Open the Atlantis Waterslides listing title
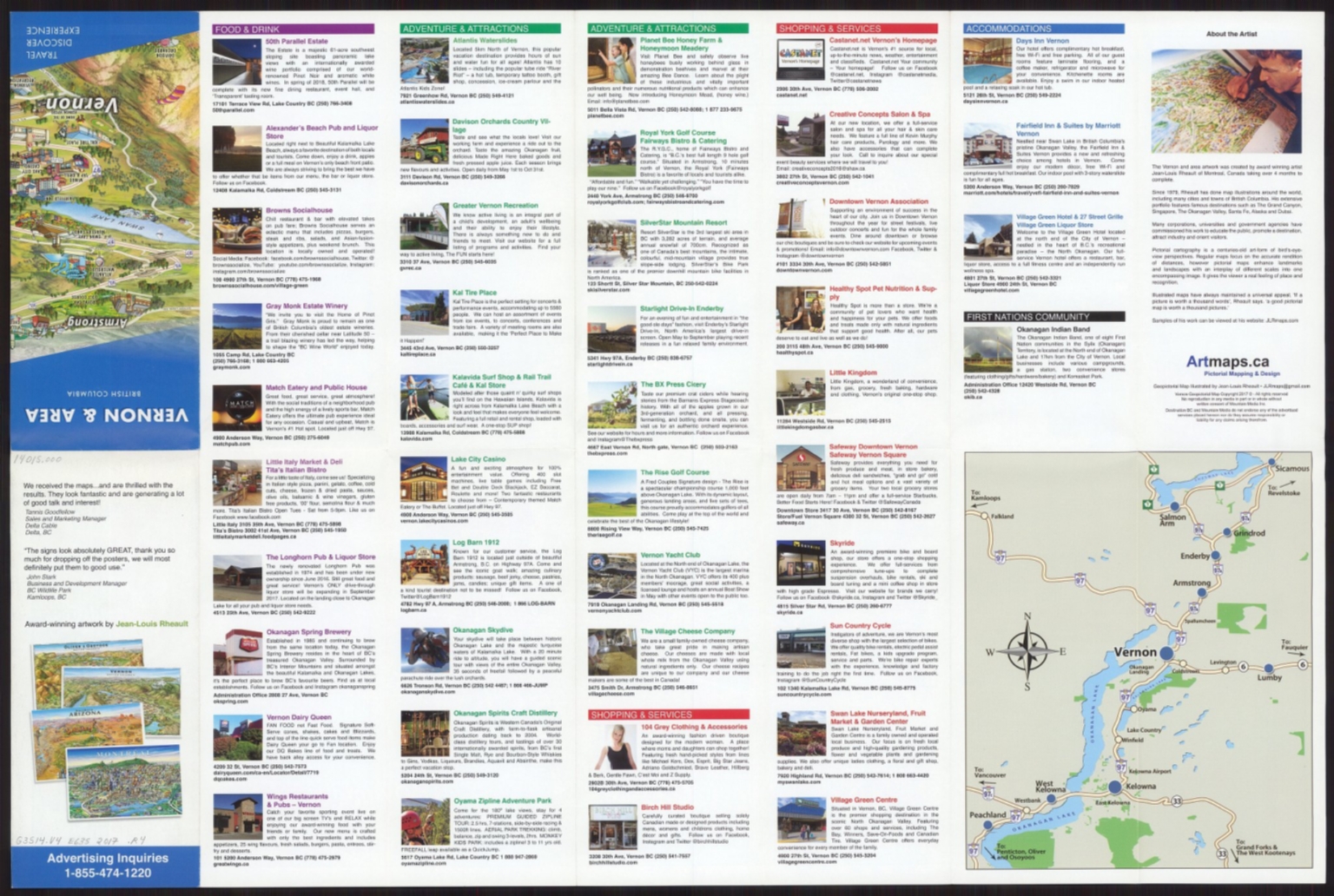This screenshot has width=1334, height=896. pos(485,41)
